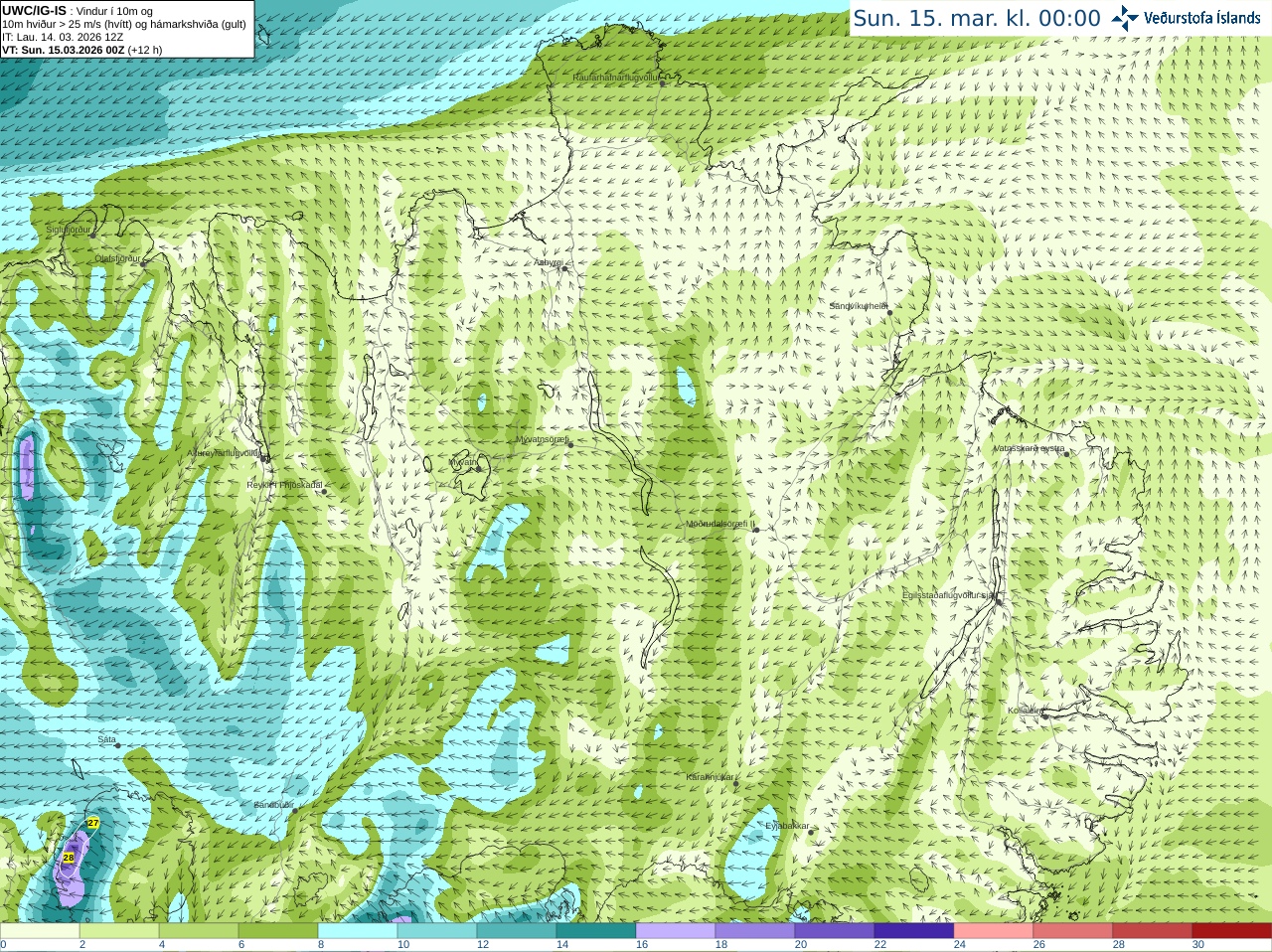
Task: Click the Ólafsfjörður station dot
Action: 144,264
